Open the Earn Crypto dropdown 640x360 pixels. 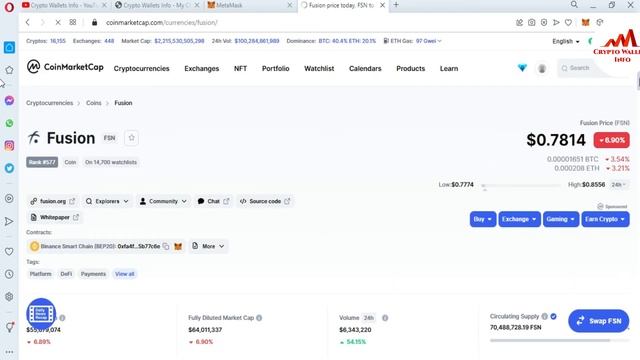coord(605,219)
